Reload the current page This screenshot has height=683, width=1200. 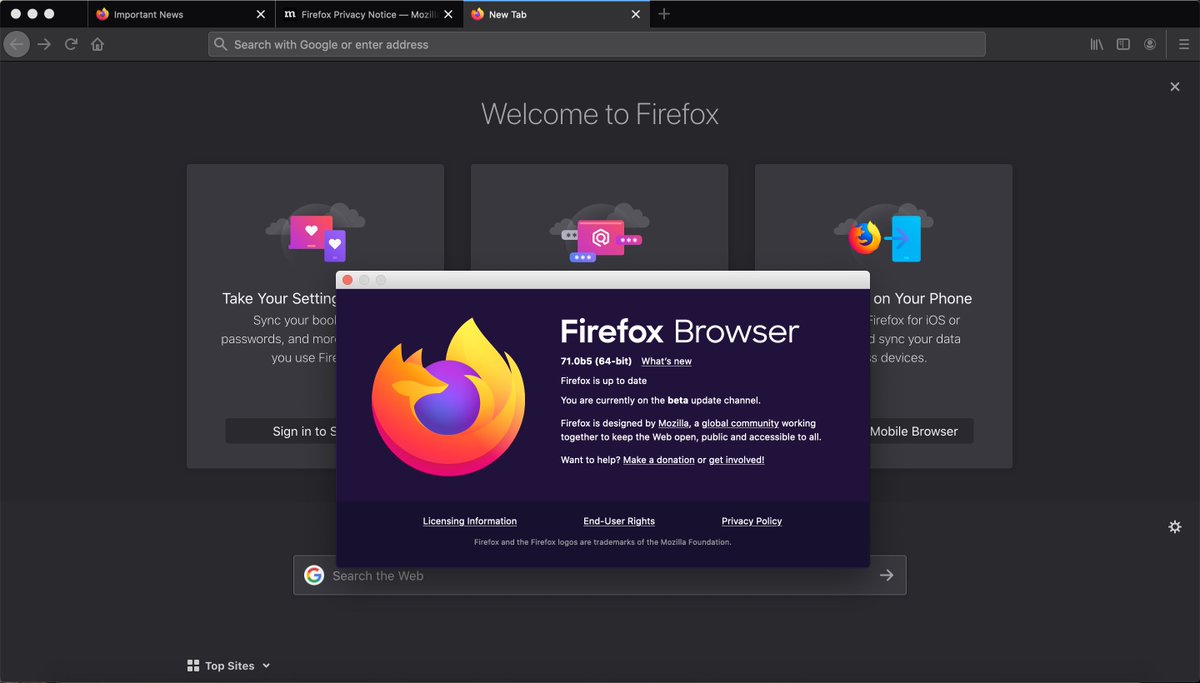tap(71, 44)
